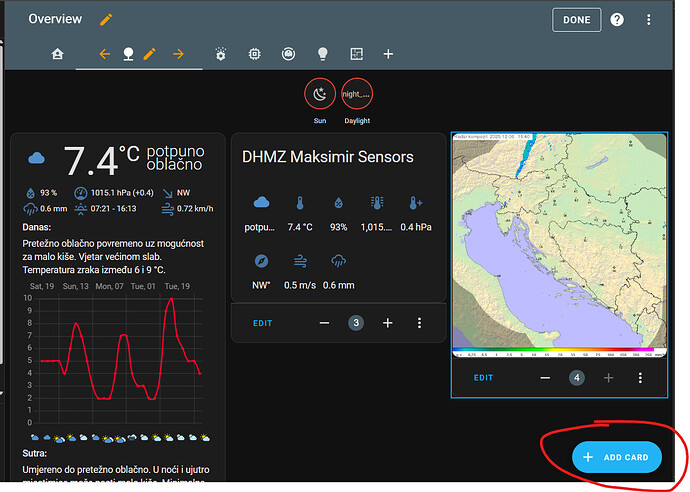Click the cloud condition sensor icon in DHMZ card
690x492 pixels.
pyautogui.click(x=261, y=202)
